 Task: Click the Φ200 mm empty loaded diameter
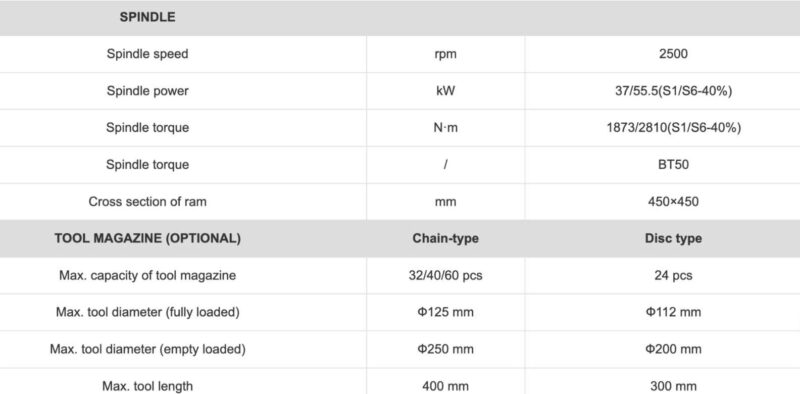673,350
